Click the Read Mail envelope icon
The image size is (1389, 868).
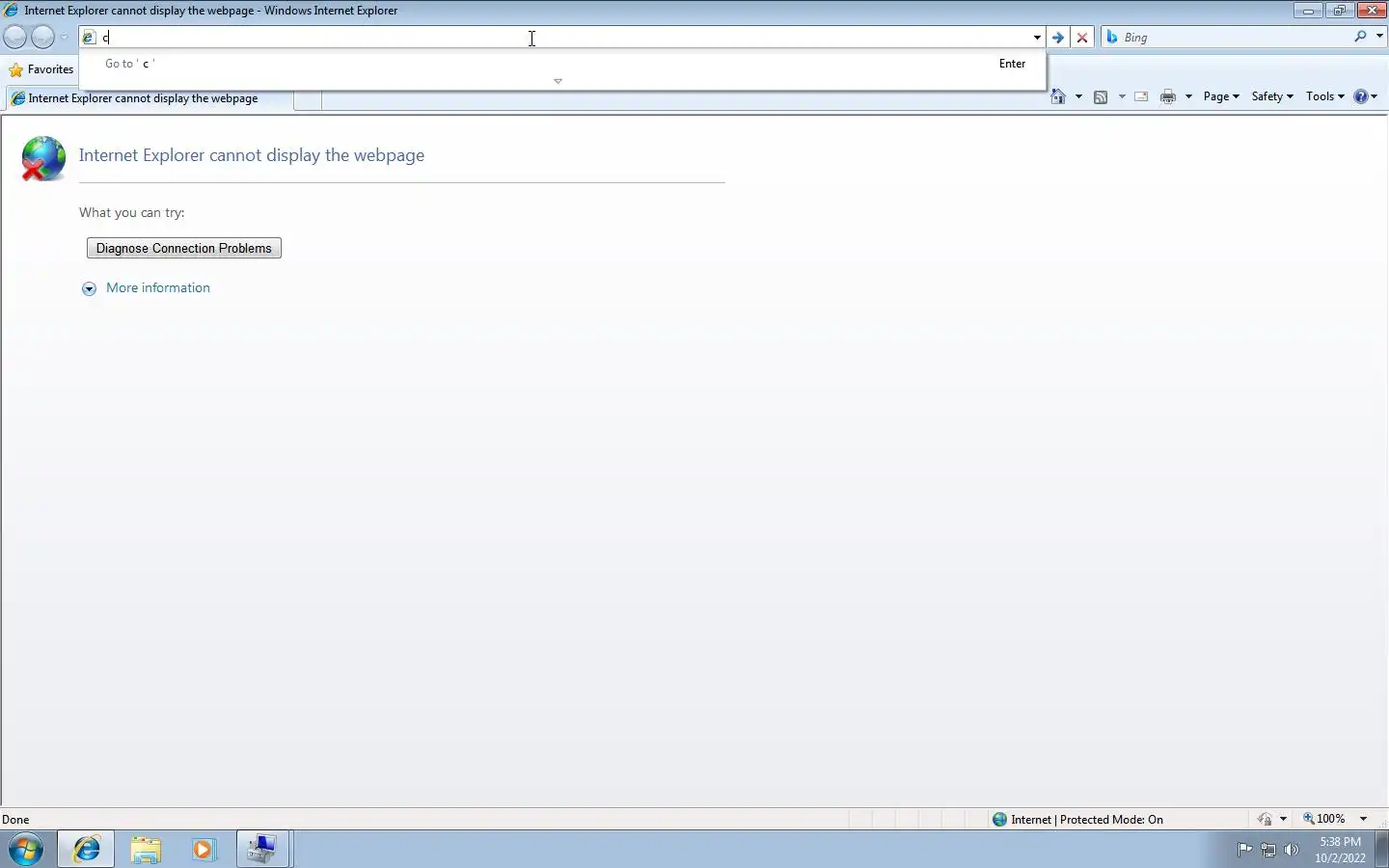(x=1141, y=96)
